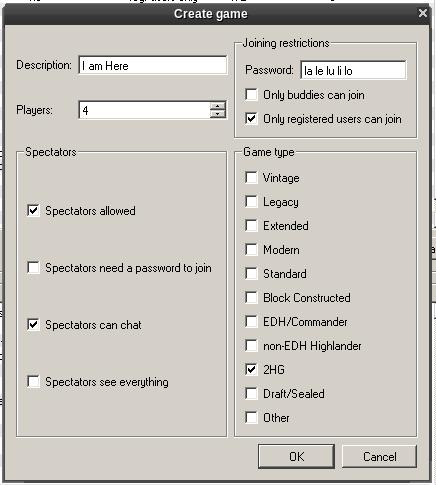Toggle Spectators can chat checkbox

(33, 325)
